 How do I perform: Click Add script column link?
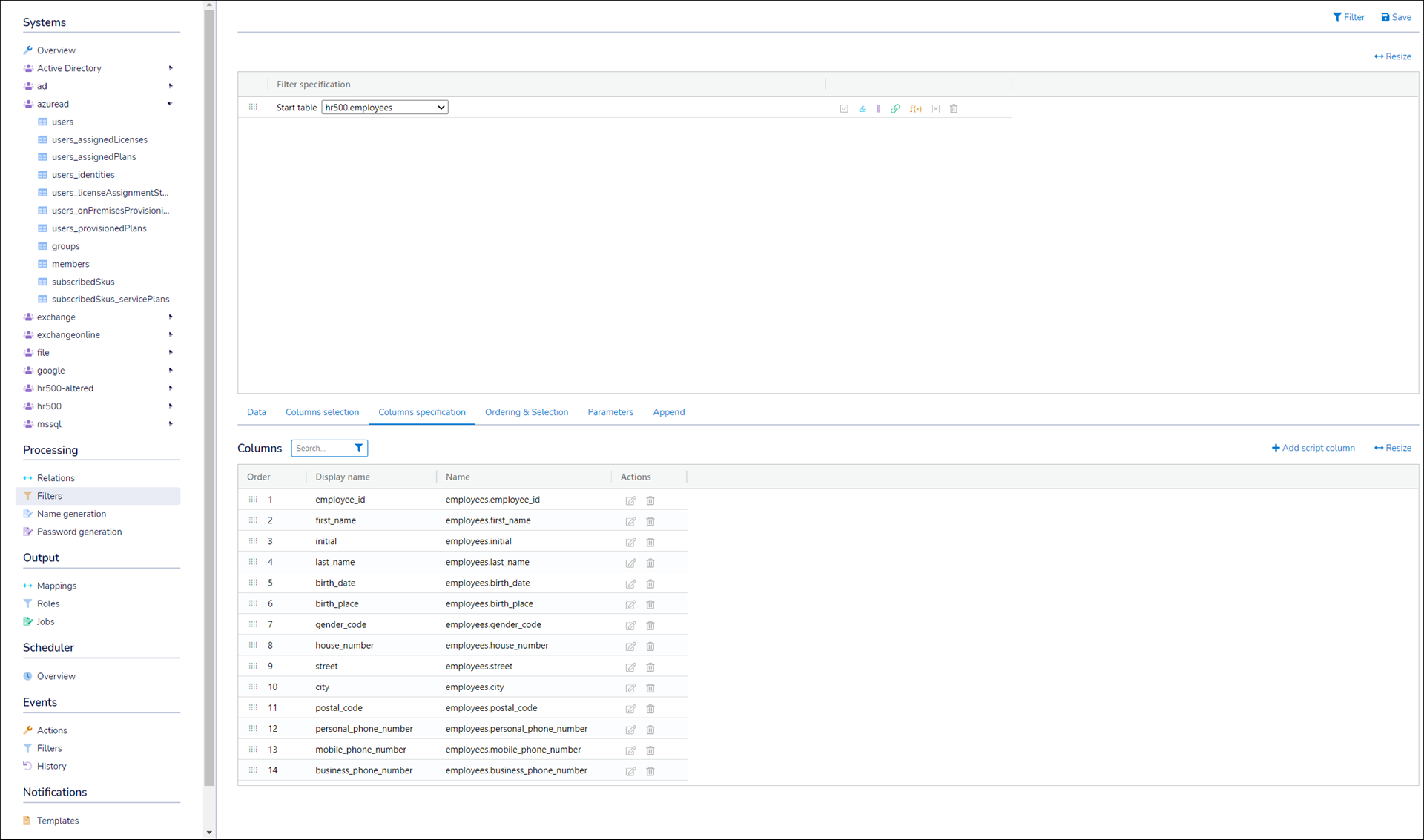tap(1313, 448)
